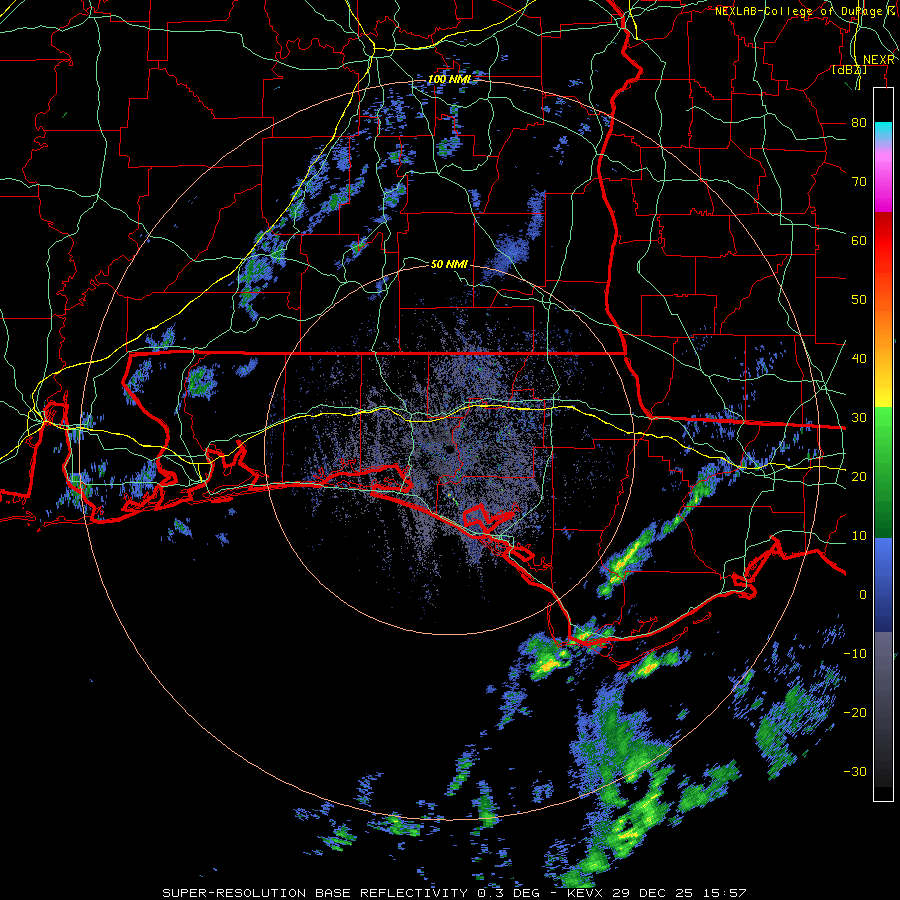Click the 10 dBZ scale value
This screenshot has width=900, height=900.
[x=859, y=536]
